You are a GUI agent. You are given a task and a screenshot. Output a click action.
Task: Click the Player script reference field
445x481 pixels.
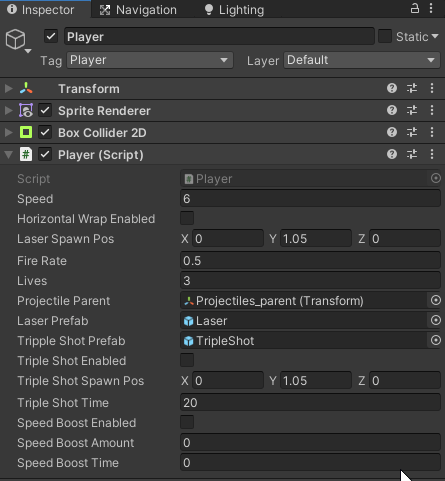coord(305,179)
